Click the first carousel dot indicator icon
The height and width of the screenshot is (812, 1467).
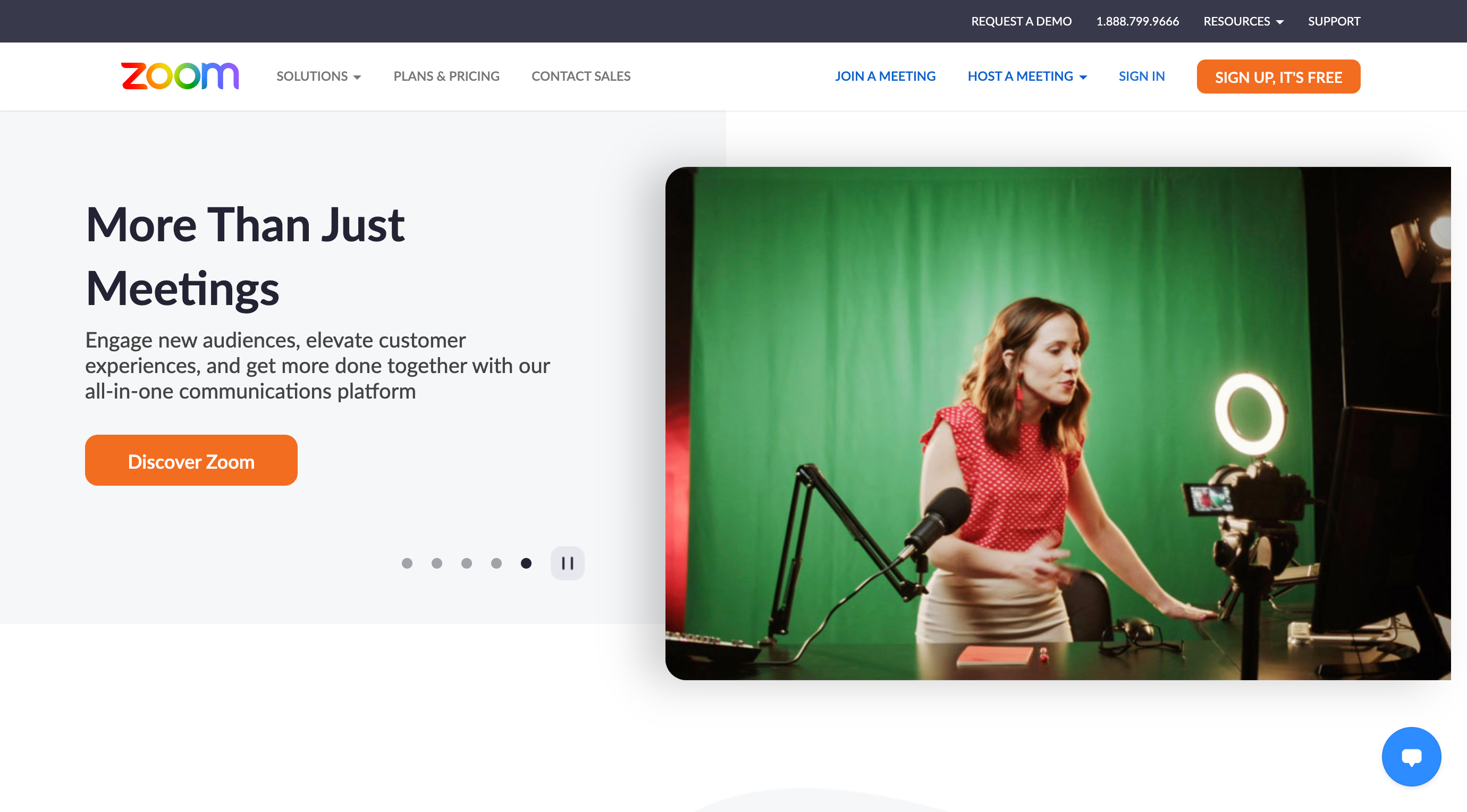tap(408, 563)
